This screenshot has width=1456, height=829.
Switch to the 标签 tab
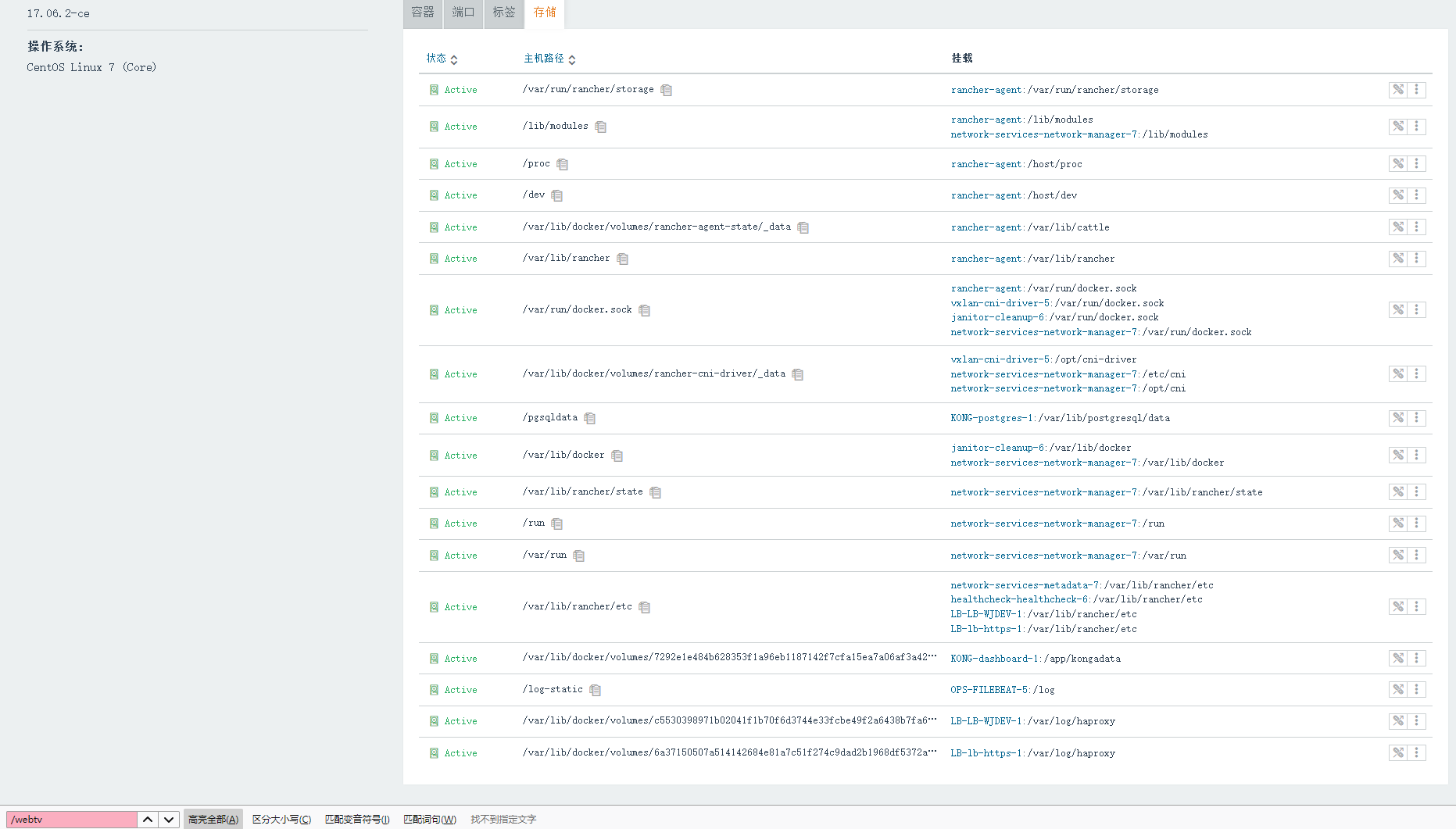point(504,13)
